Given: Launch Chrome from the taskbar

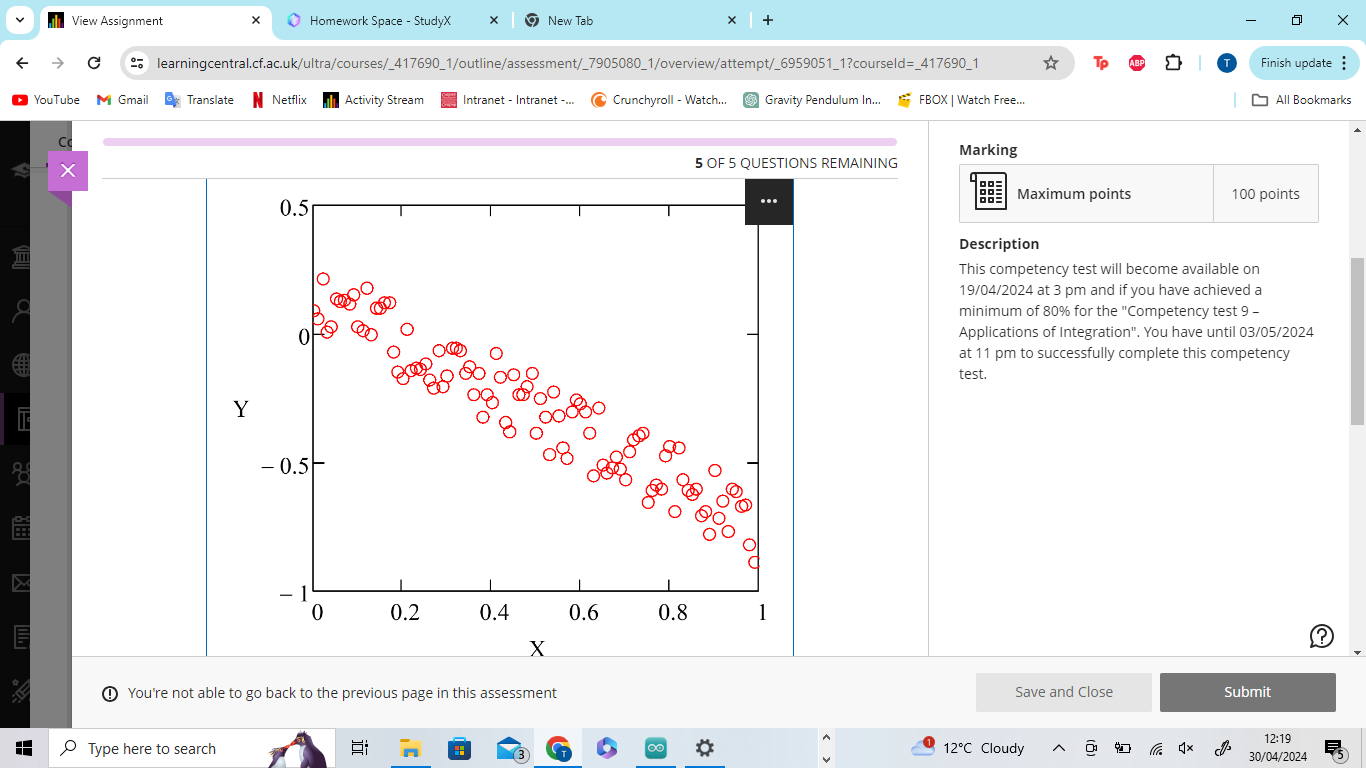Looking at the screenshot, I should coord(558,747).
